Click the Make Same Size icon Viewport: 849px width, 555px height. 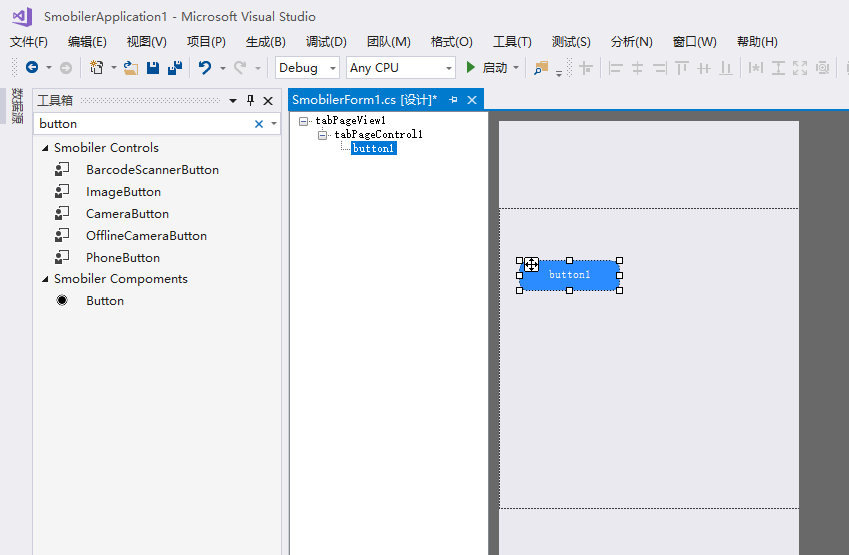pyautogui.click(x=800, y=68)
